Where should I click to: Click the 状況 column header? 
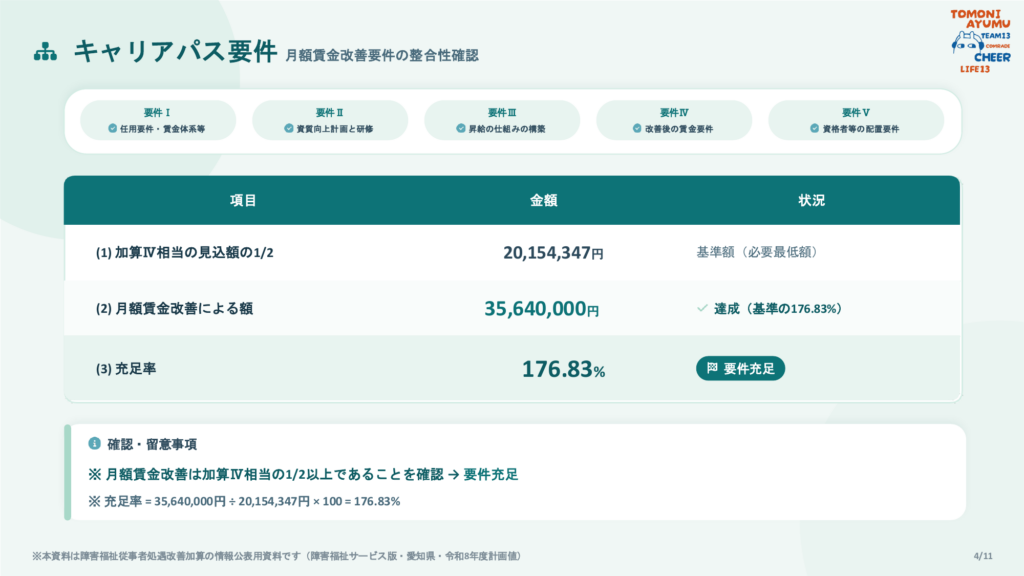811,200
